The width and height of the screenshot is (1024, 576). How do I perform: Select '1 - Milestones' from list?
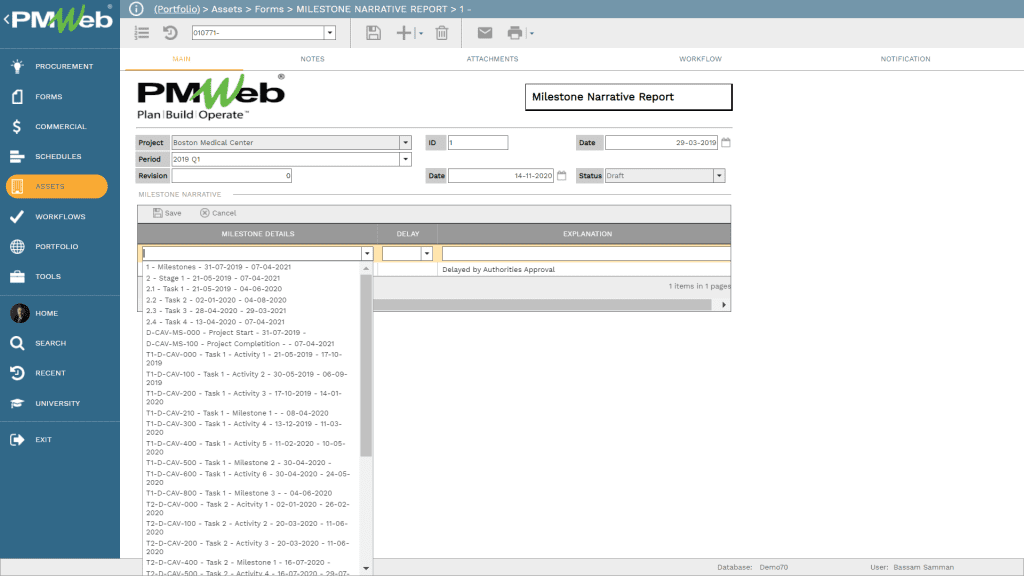click(x=219, y=267)
